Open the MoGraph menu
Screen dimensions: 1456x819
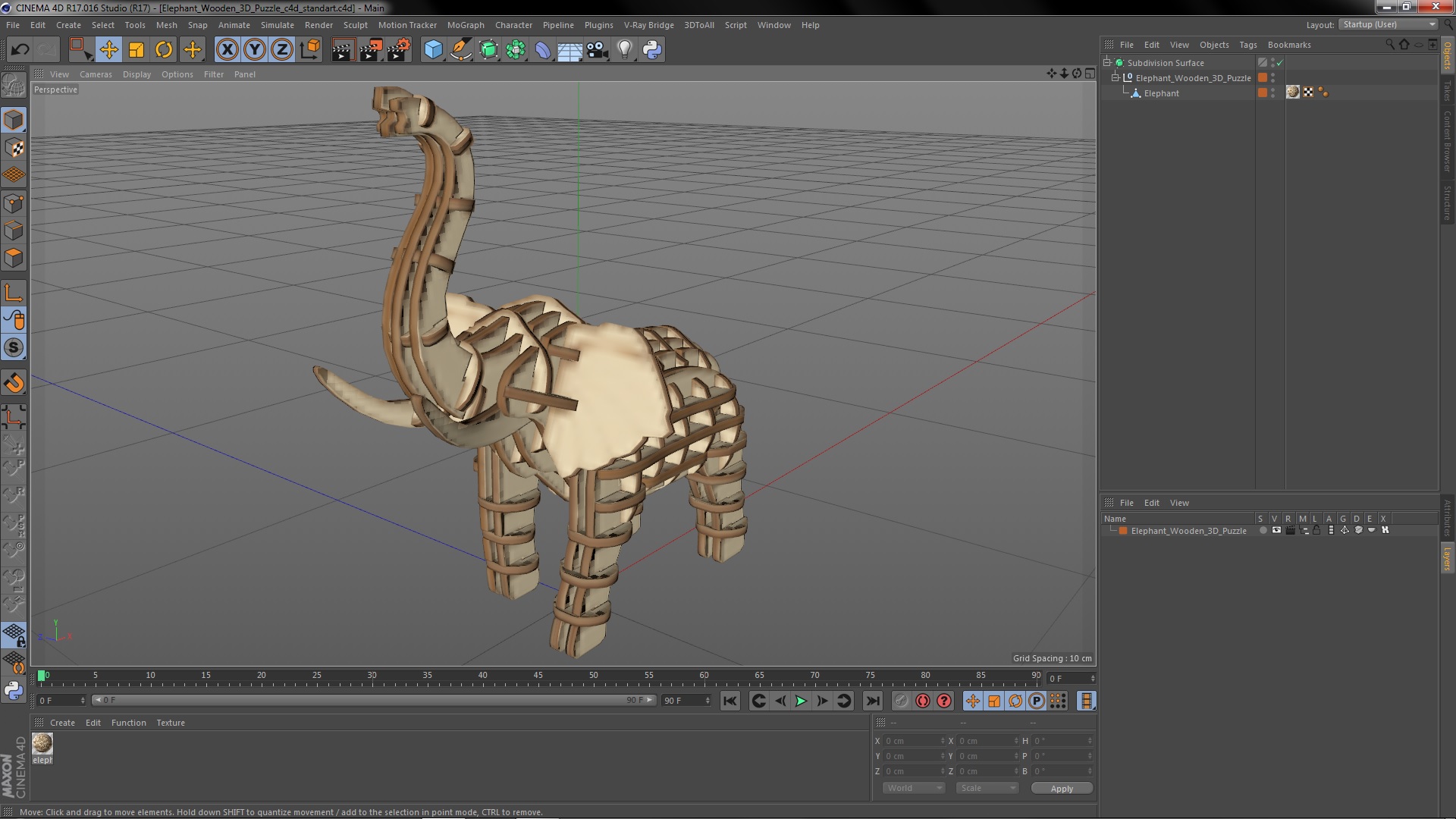pyautogui.click(x=466, y=25)
